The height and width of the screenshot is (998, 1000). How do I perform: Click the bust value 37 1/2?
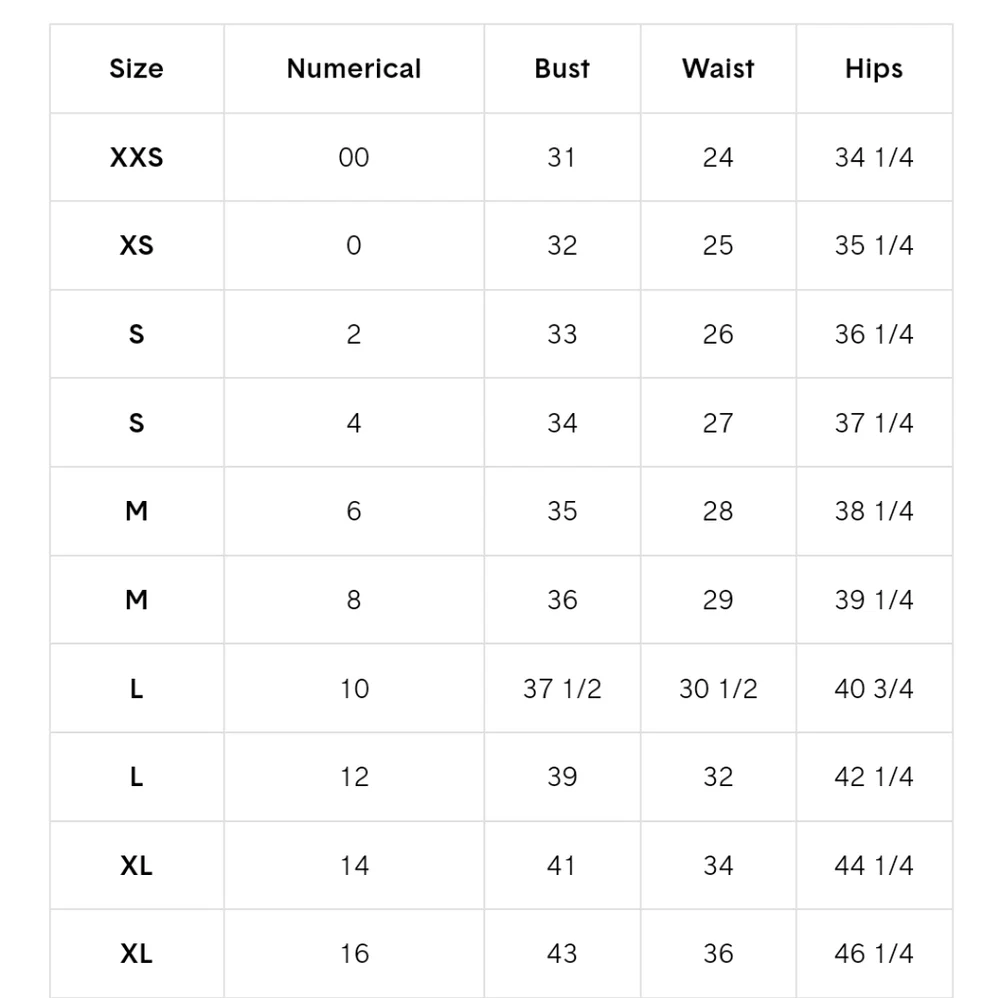click(562, 689)
